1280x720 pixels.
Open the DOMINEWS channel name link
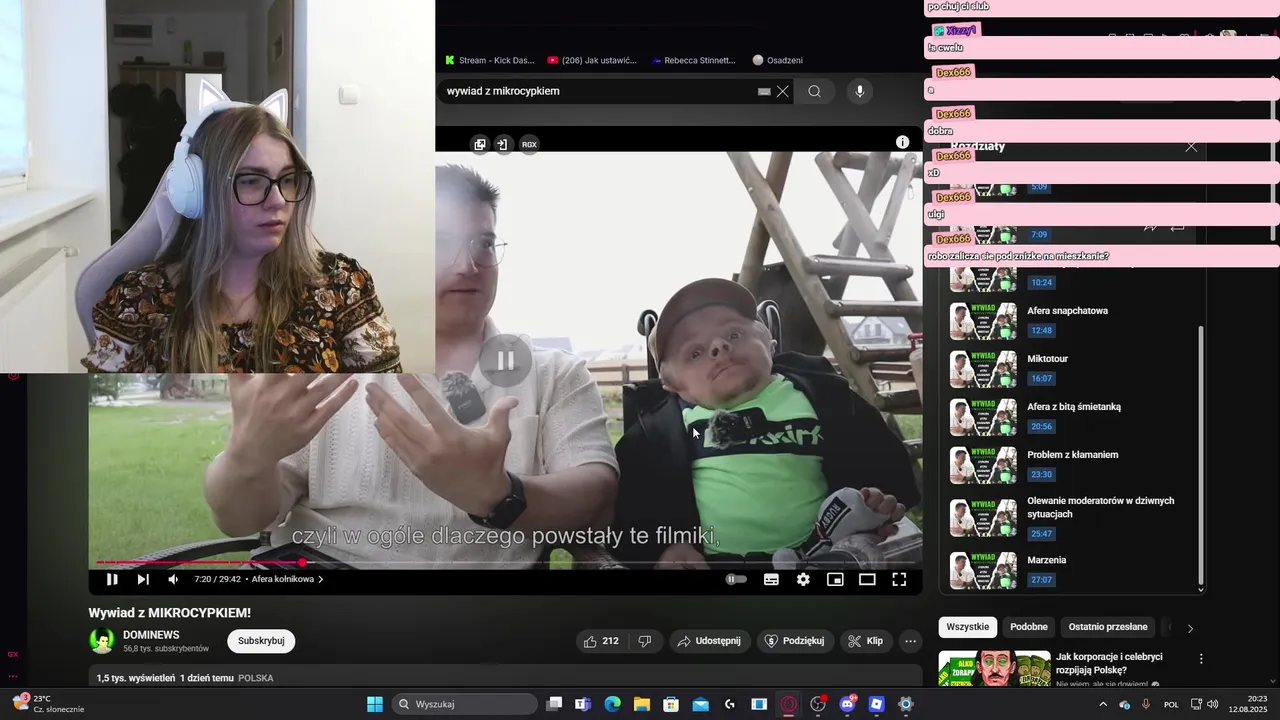click(x=151, y=635)
